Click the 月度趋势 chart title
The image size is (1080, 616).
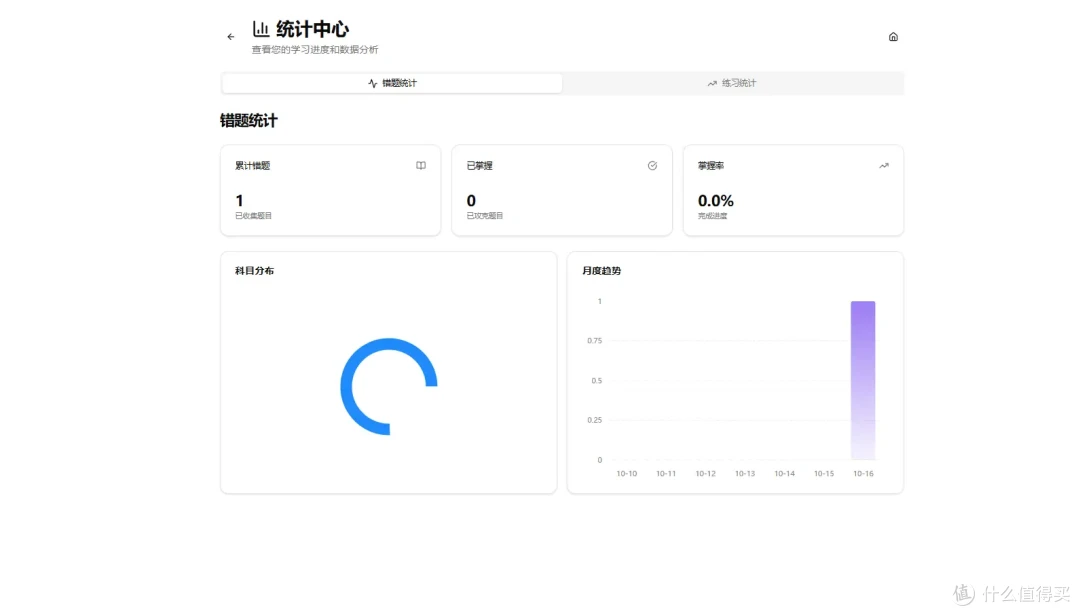601,271
